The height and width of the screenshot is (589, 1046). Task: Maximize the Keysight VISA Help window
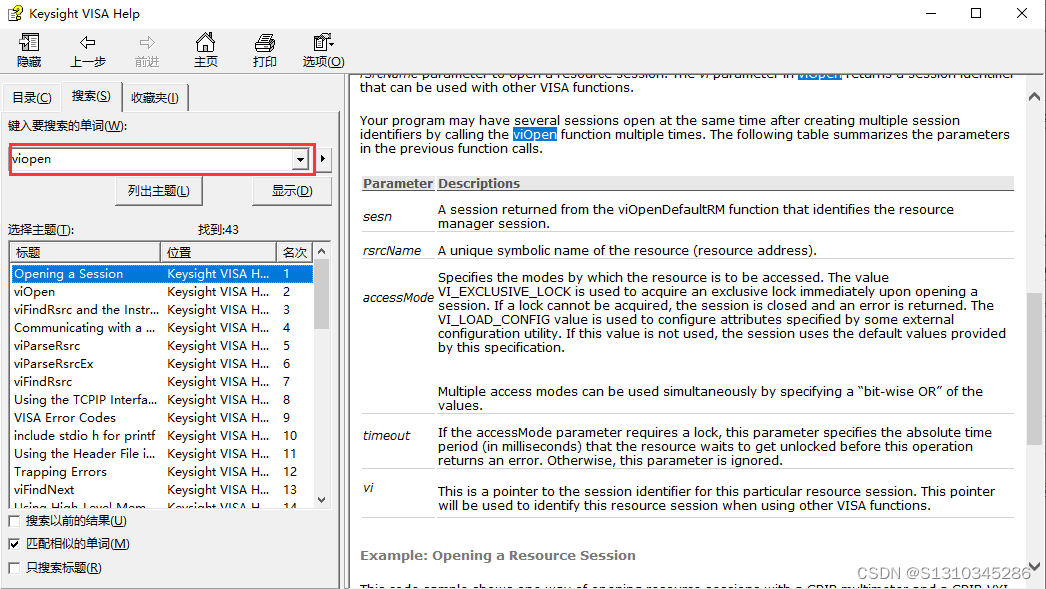pyautogui.click(x=976, y=13)
